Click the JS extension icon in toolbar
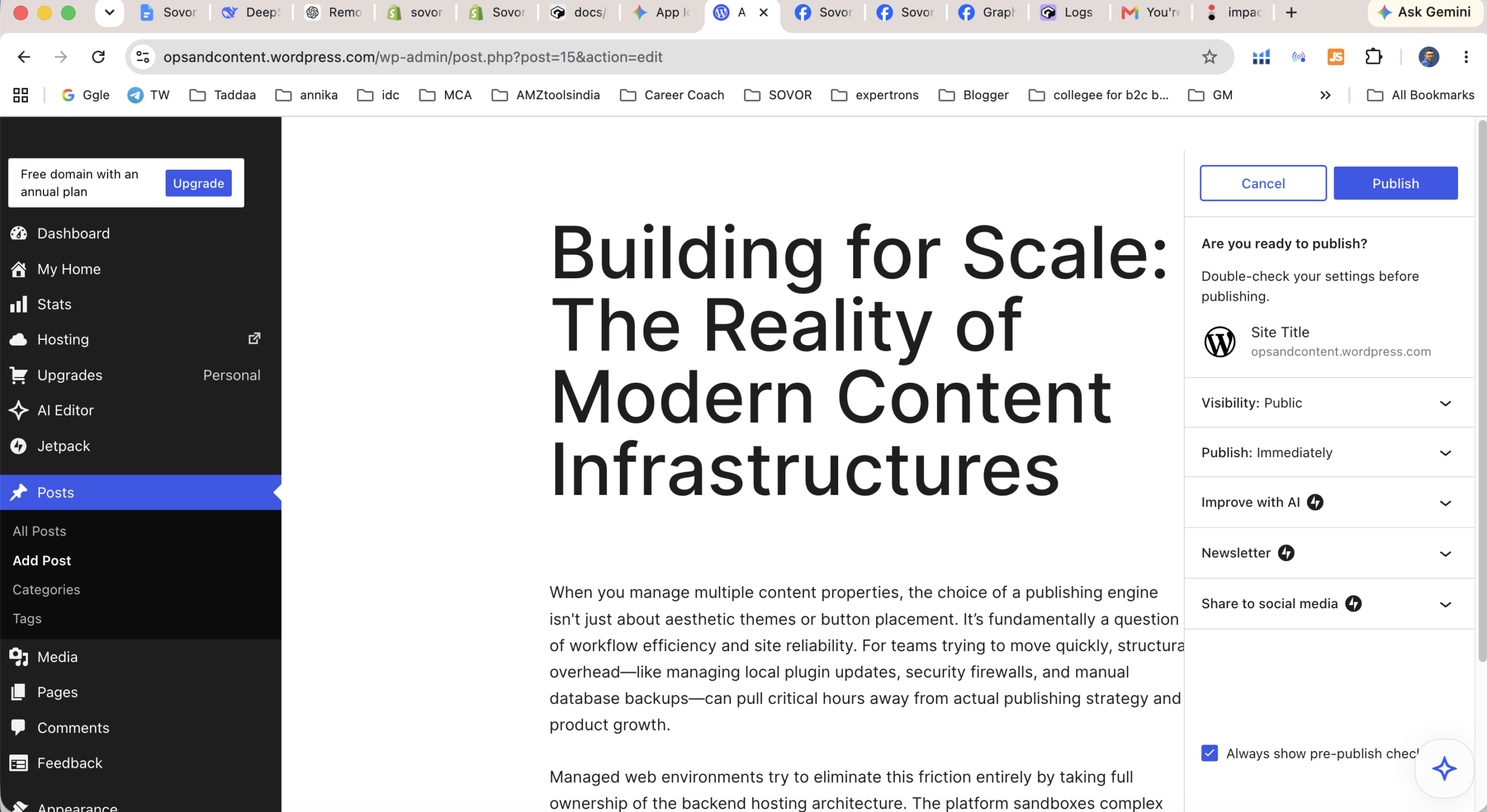The width and height of the screenshot is (1487, 812). (1336, 57)
